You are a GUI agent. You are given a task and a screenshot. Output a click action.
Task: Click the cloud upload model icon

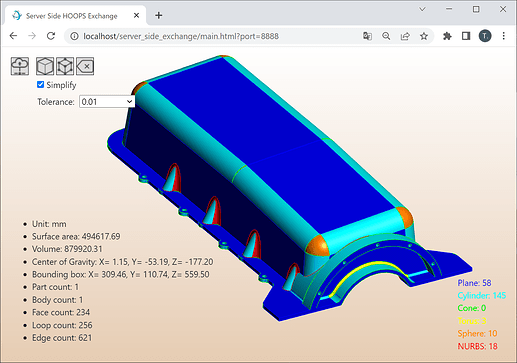pyautogui.click(x=20, y=66)
